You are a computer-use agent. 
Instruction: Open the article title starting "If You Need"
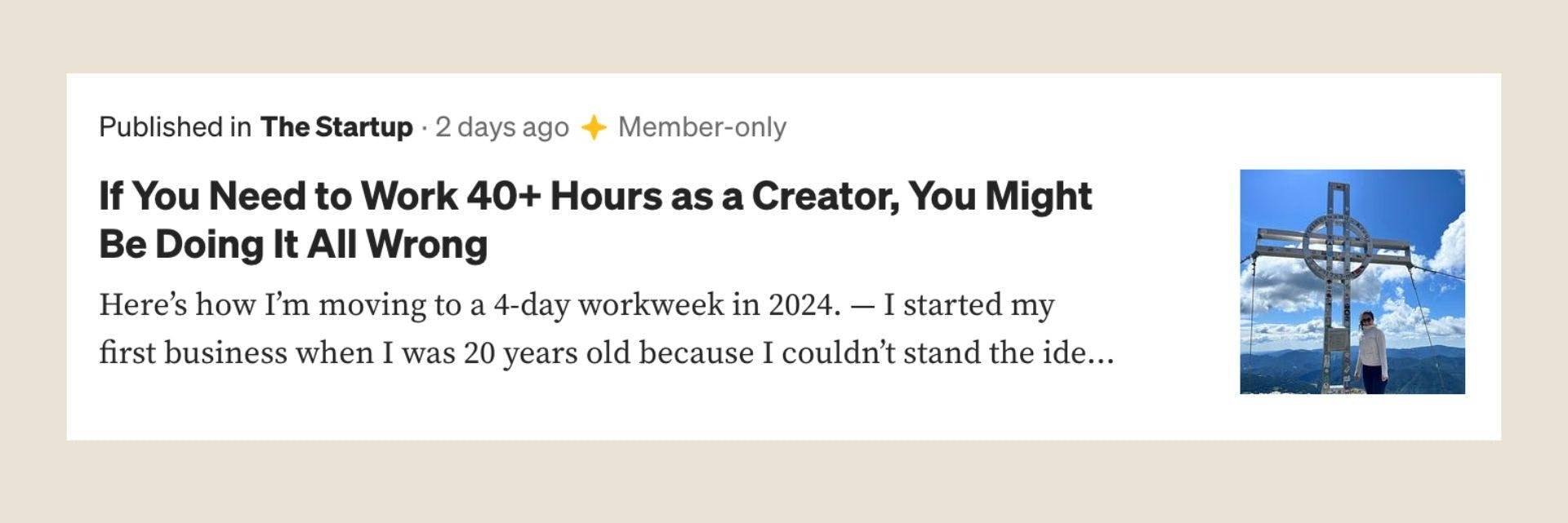[x=595, y=219]
